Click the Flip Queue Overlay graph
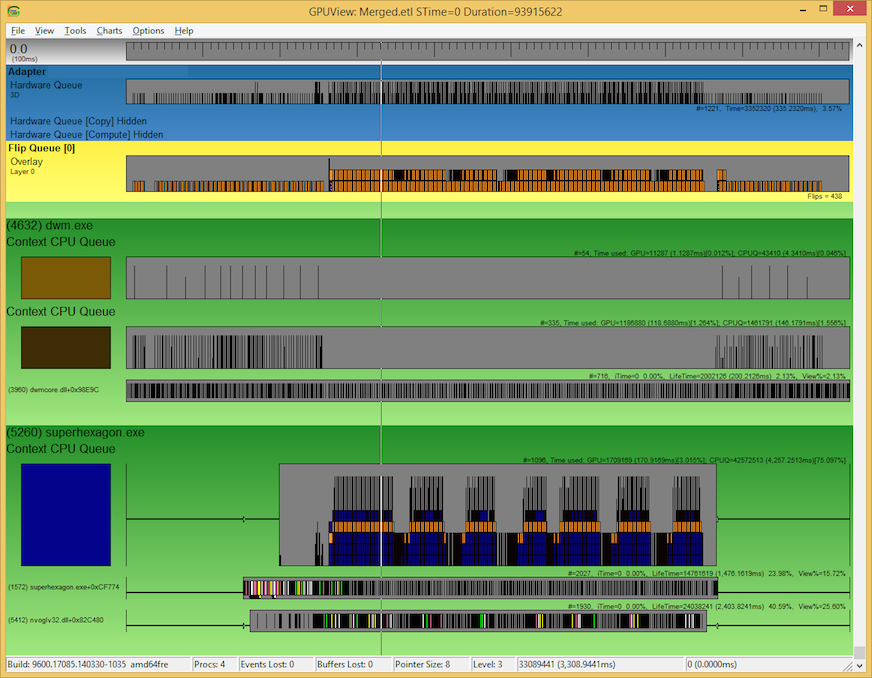 [488, 174]
